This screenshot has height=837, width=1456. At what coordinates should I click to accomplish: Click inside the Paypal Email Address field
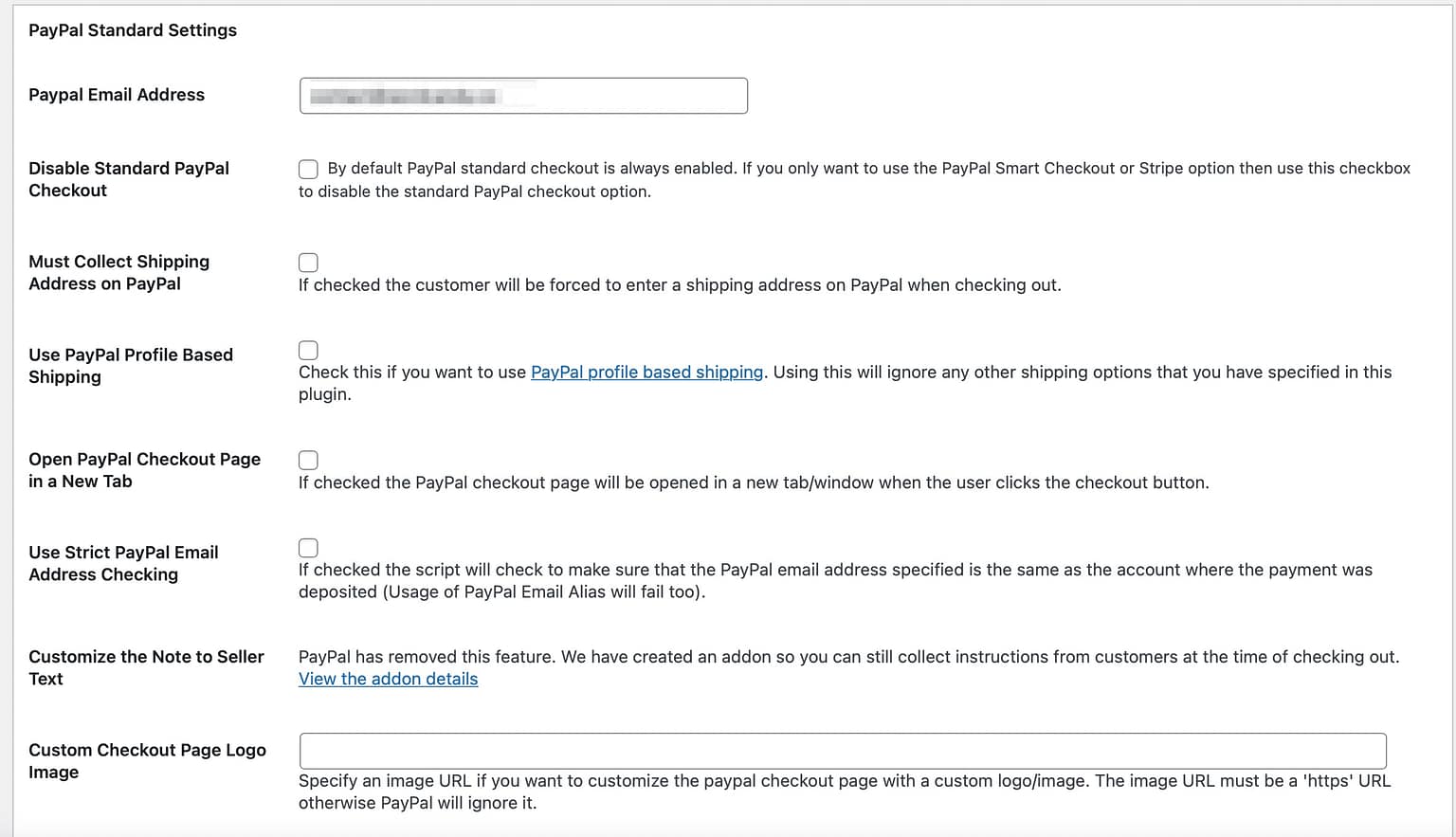click(522, 95)
